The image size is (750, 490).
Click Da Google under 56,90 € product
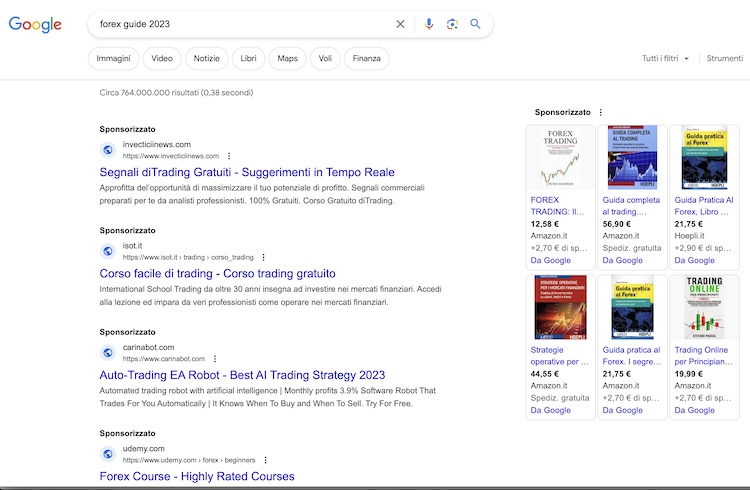pos(623,260)
